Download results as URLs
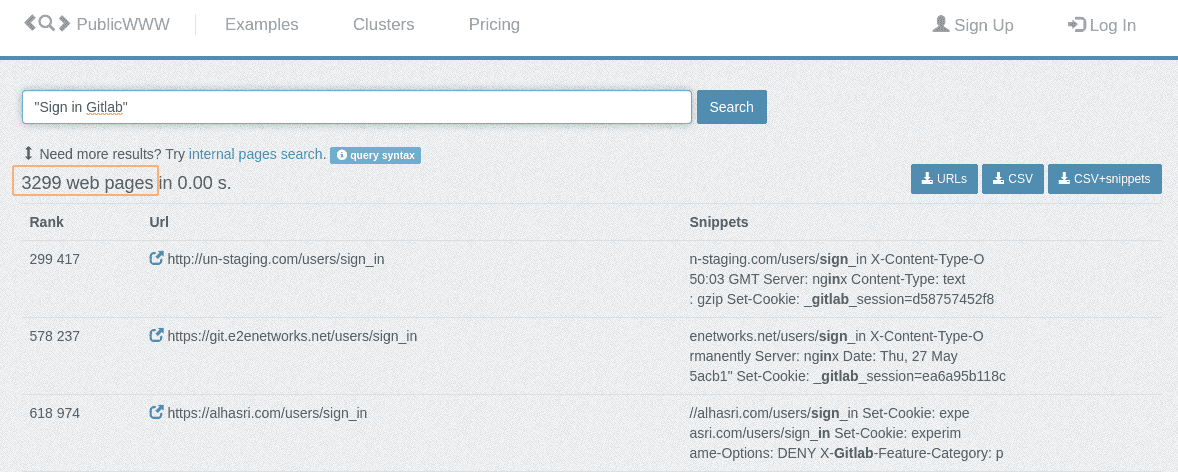Image resolution: width=1178 pixels, height=472 pixels. pyautogui.click(x=943, y=179)
